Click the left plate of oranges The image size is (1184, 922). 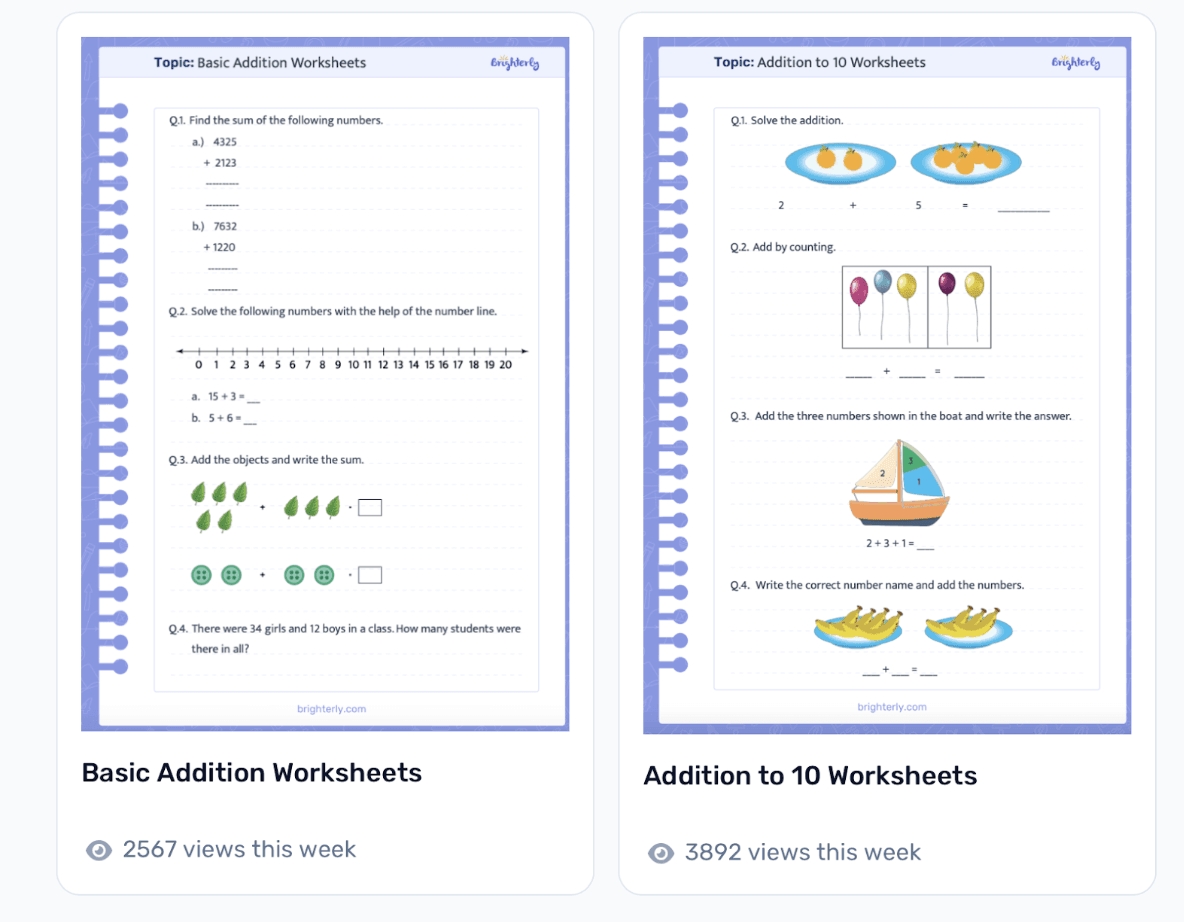click(839, 162)
